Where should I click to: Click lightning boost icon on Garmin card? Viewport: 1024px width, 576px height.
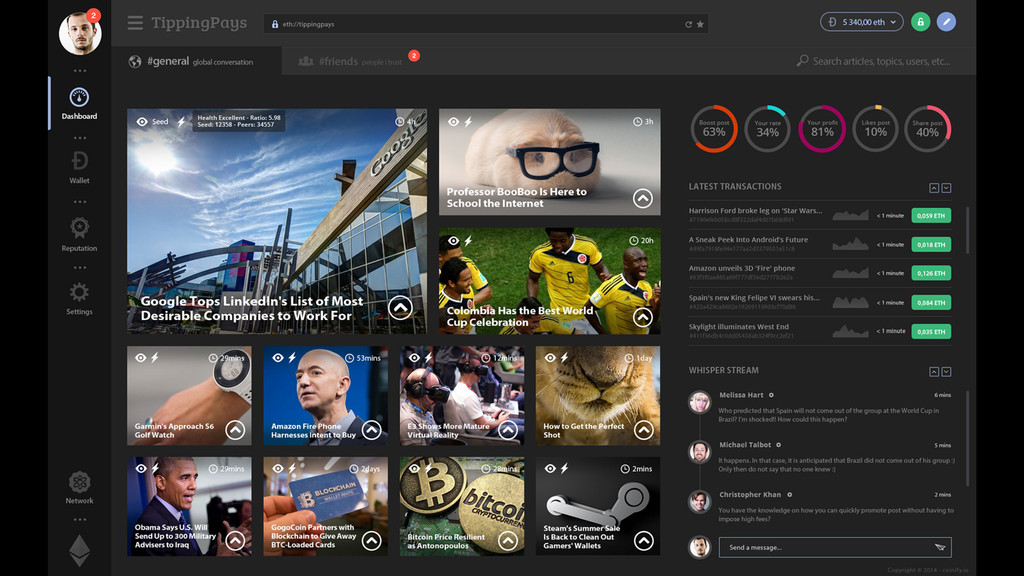(155, 357)
